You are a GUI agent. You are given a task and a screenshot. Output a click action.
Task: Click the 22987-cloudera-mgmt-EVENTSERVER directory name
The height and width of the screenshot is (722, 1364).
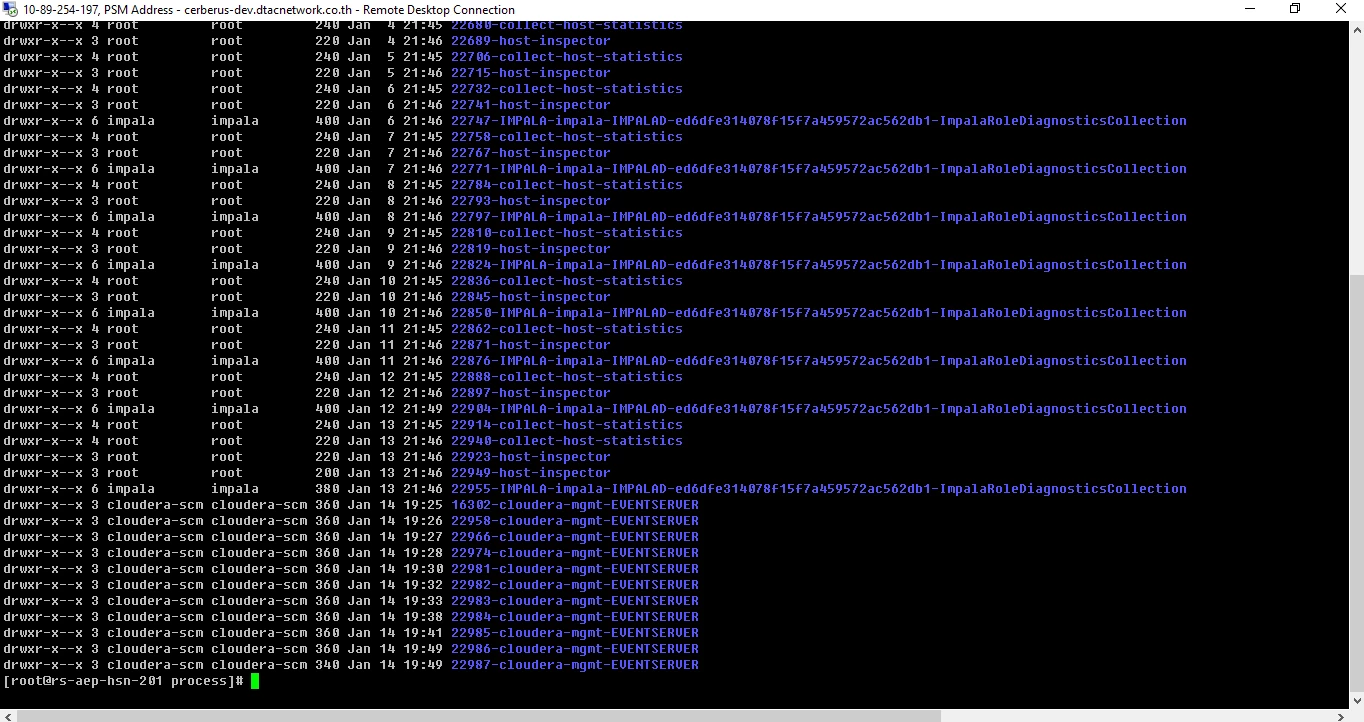point(575,665)
